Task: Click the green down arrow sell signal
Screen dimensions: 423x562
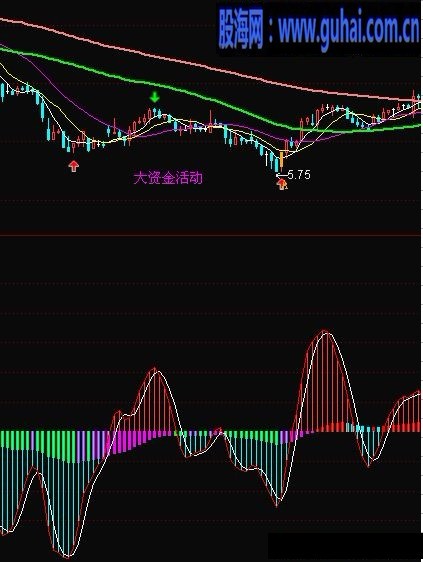Action: tap(155, 97)
